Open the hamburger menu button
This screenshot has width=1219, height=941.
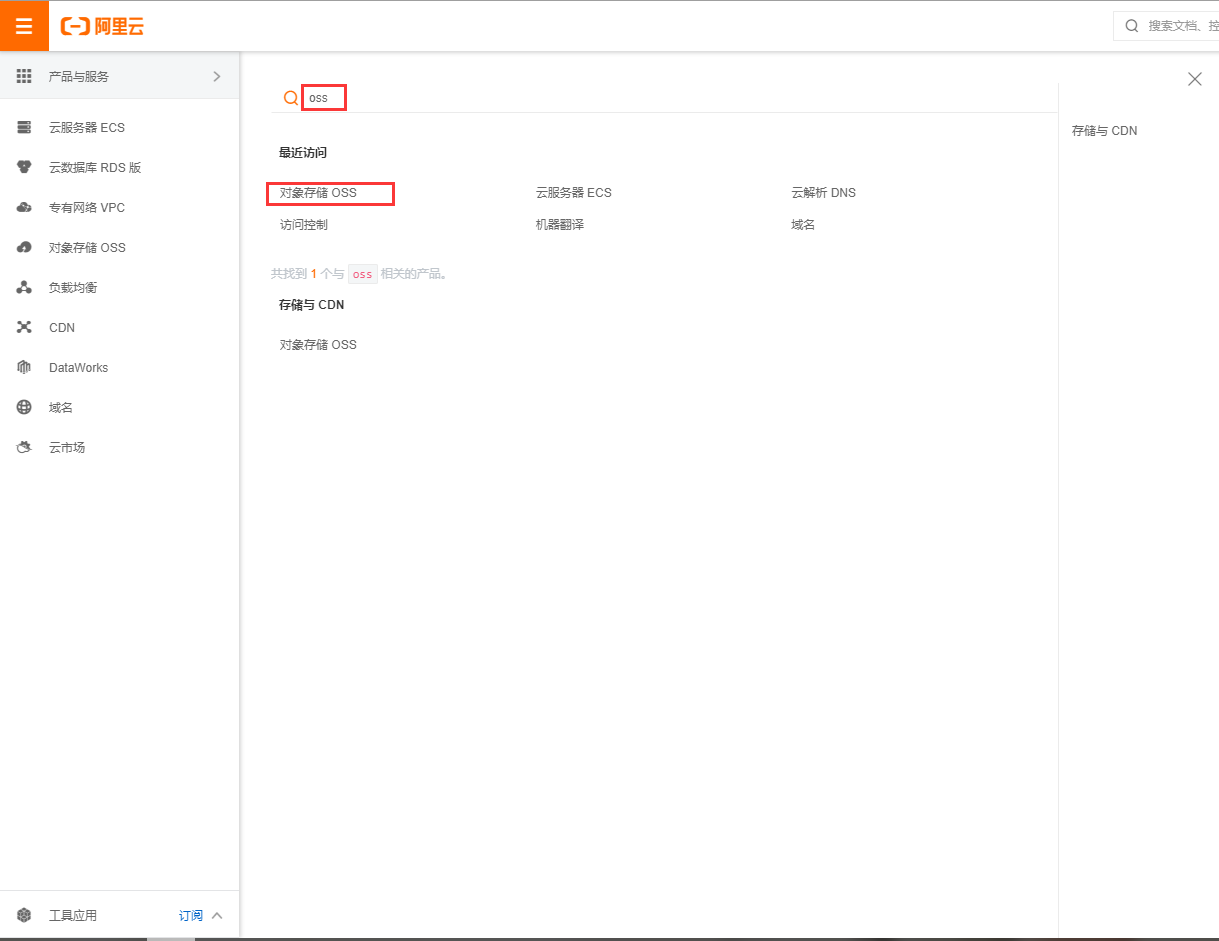click(x=24, y=26)
